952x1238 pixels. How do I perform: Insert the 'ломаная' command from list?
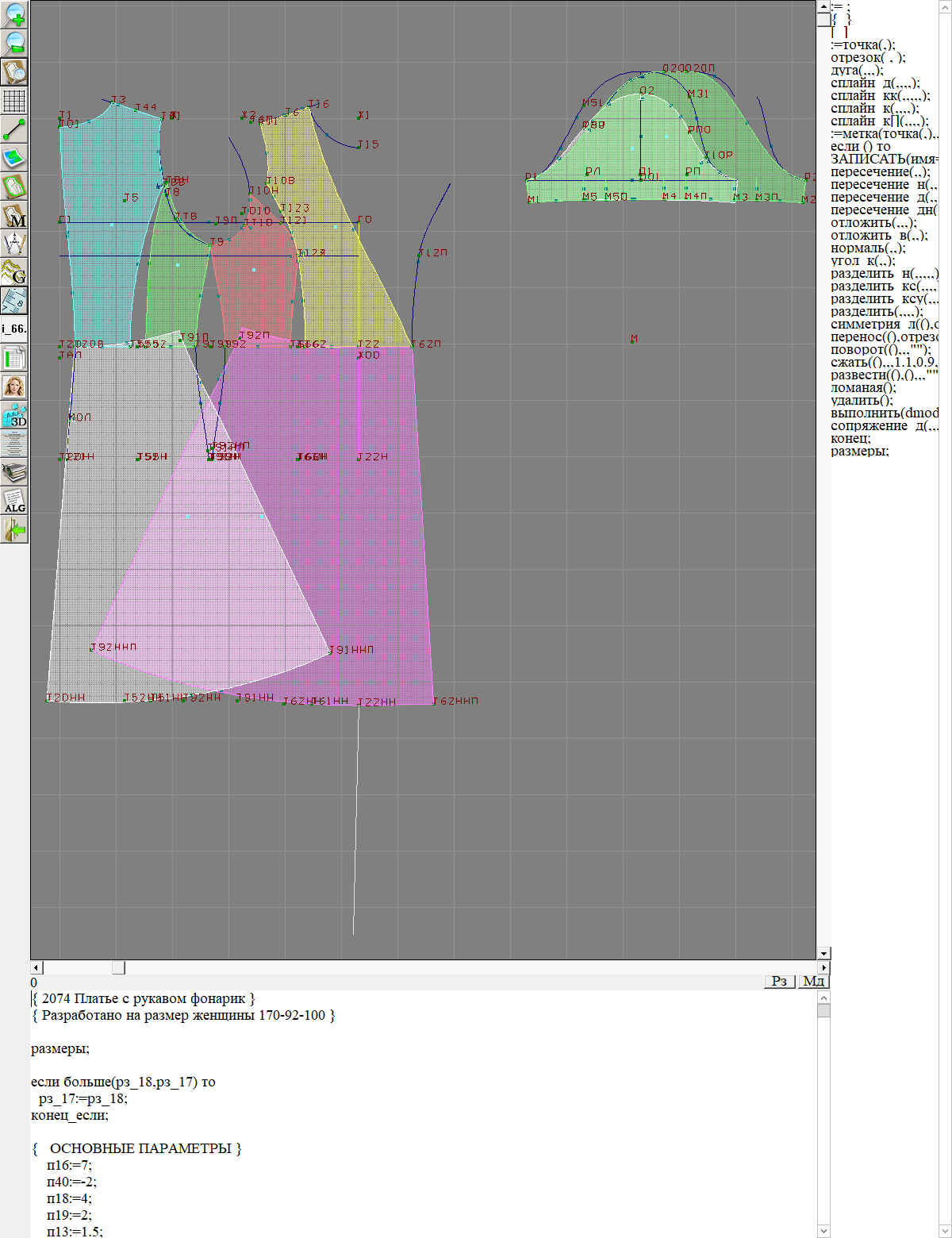coord(863,387)
